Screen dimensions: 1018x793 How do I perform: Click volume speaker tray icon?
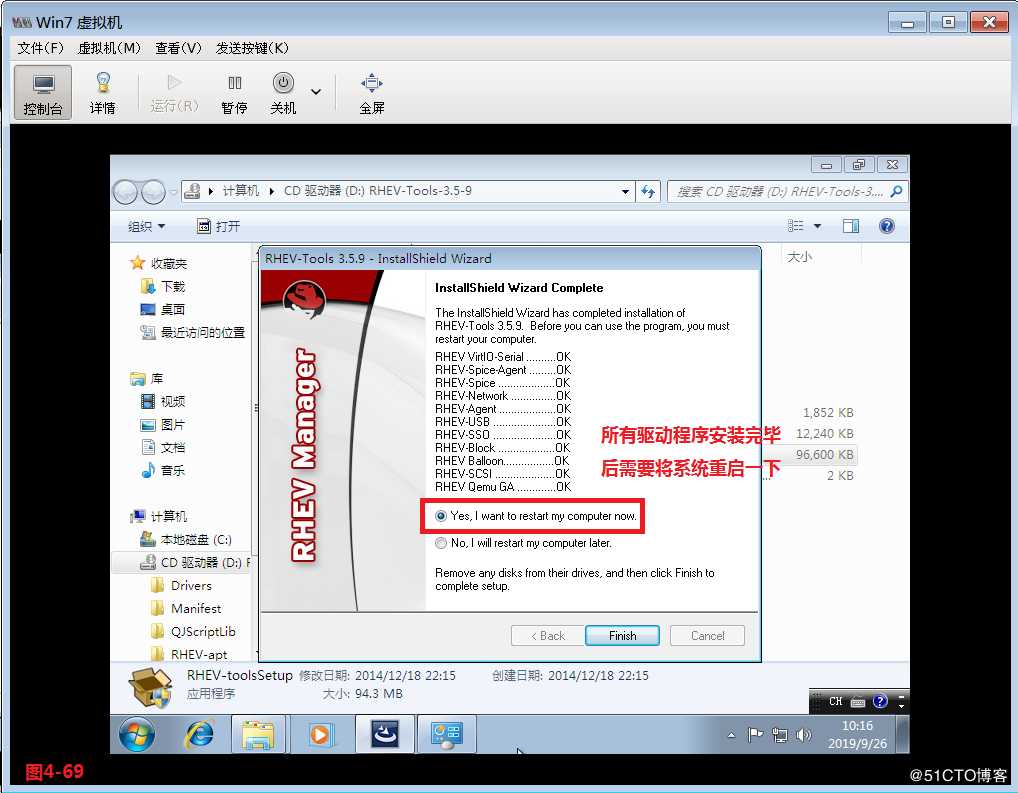click(x=804, y=735)
